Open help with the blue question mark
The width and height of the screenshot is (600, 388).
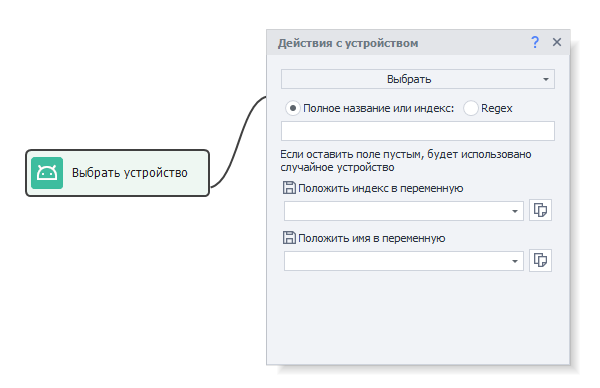[535, 42]
